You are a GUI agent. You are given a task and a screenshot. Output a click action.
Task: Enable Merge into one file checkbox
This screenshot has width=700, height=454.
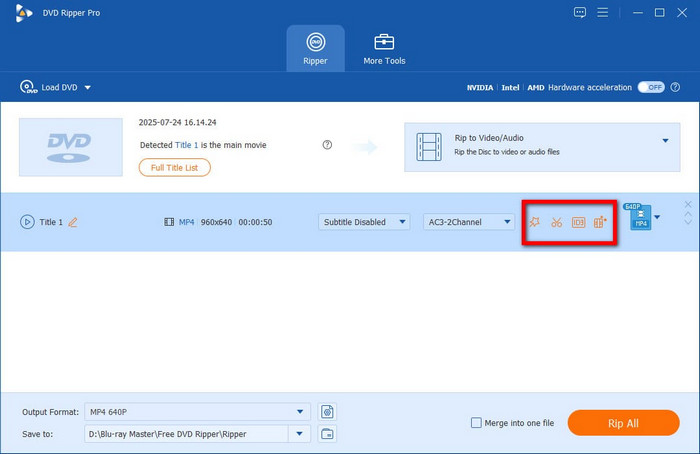[476, 423]
